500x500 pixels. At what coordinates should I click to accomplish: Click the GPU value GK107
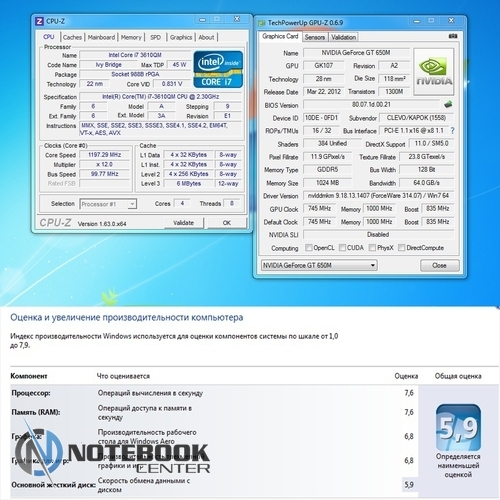coord(323,66)
